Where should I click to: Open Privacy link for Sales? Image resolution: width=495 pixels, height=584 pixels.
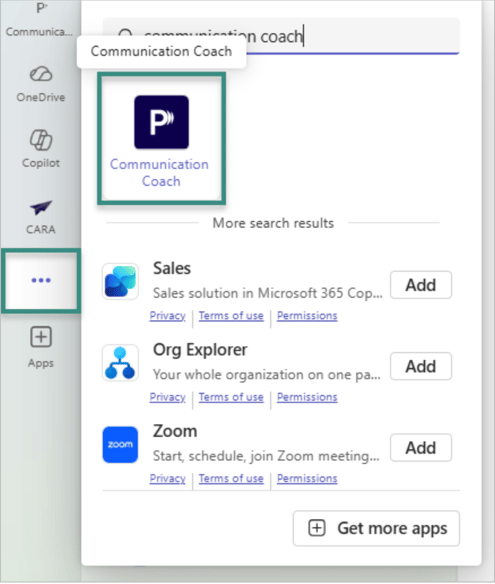point(167,315)
